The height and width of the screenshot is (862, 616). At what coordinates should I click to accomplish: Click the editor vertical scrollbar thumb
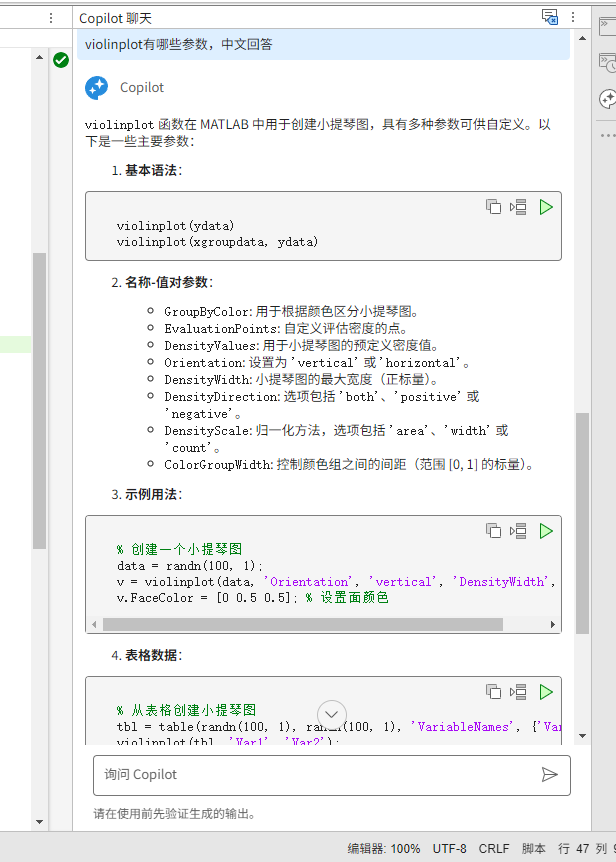click(39, 401)
